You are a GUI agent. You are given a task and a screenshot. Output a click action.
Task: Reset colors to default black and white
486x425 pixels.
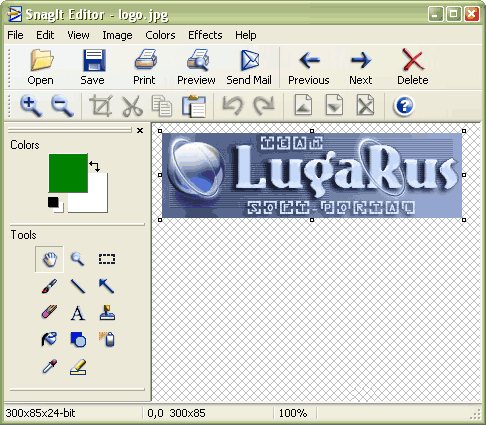(x=55, y=204)
